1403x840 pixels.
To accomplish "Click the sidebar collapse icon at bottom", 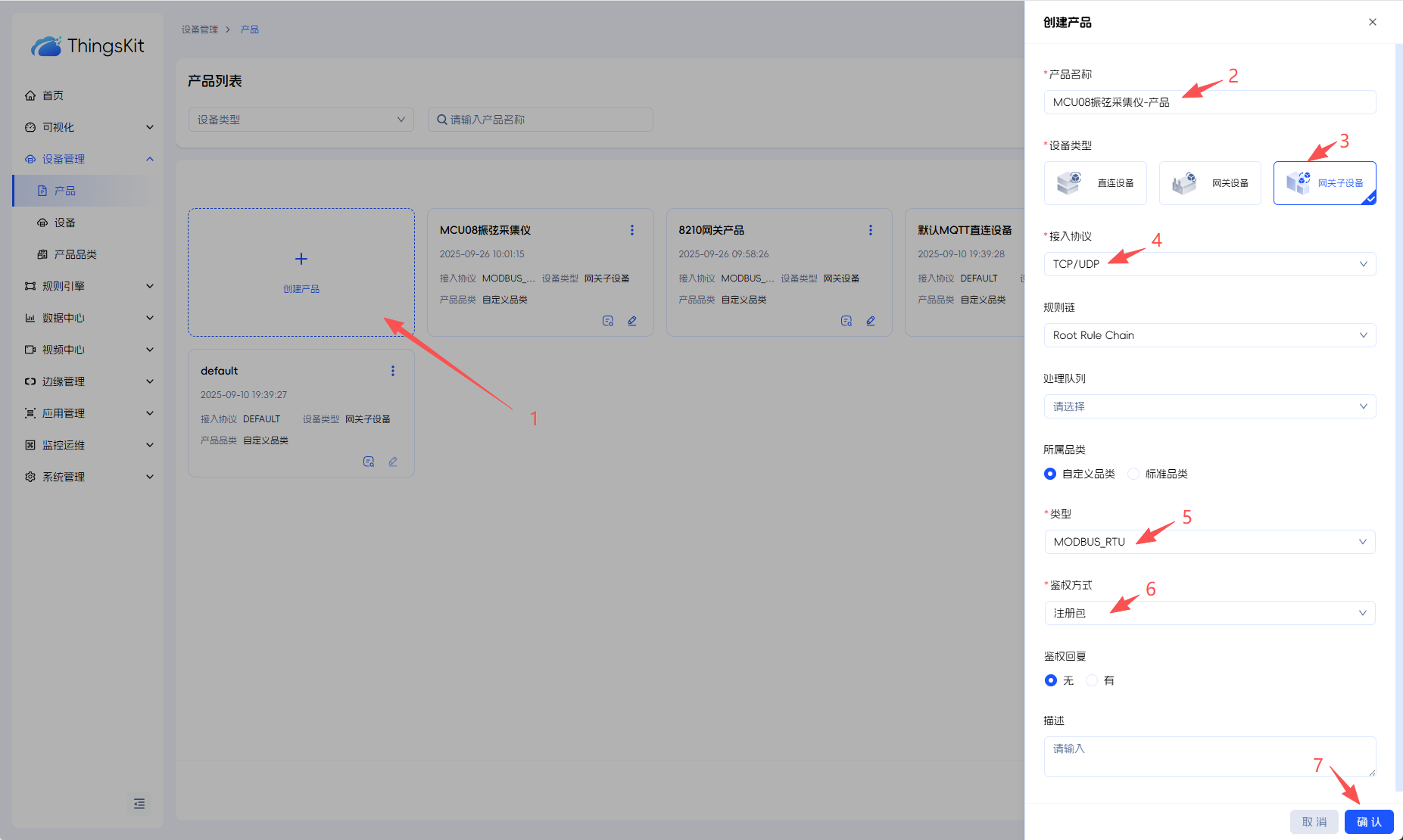I will [139, 804].
